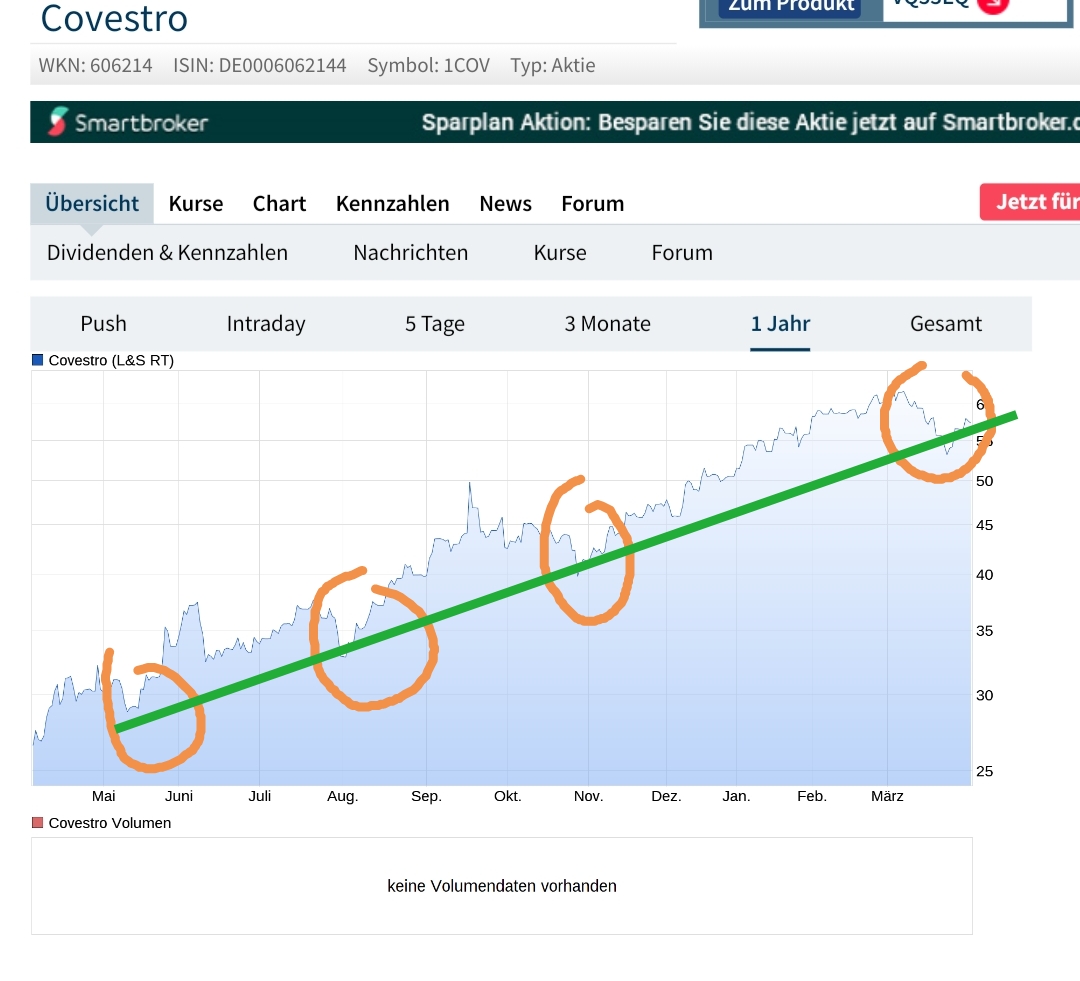The width and height of the screenshot is (1080, 981).
Task: Open the Kennzahlen tab
Action: pyautogui.click(x=393, y=204)
